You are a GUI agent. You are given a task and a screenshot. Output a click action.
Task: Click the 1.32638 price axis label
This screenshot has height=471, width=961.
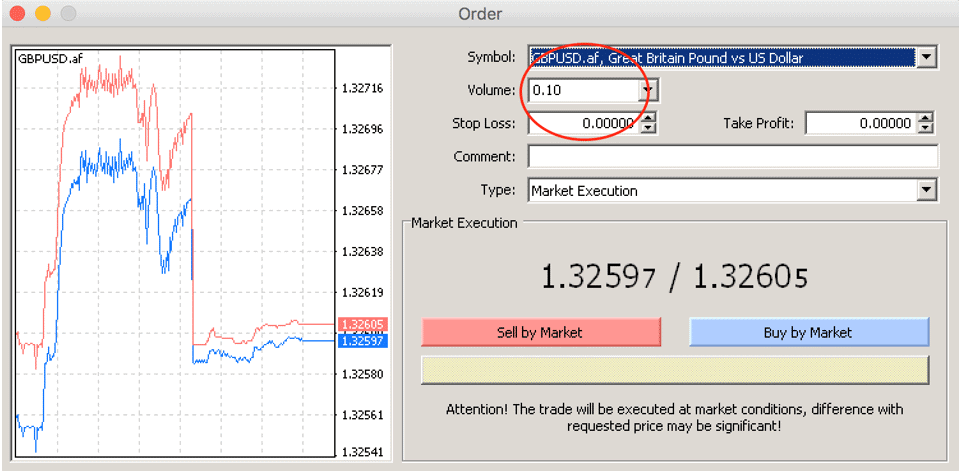pyautogui.click(x=362, y=251)
